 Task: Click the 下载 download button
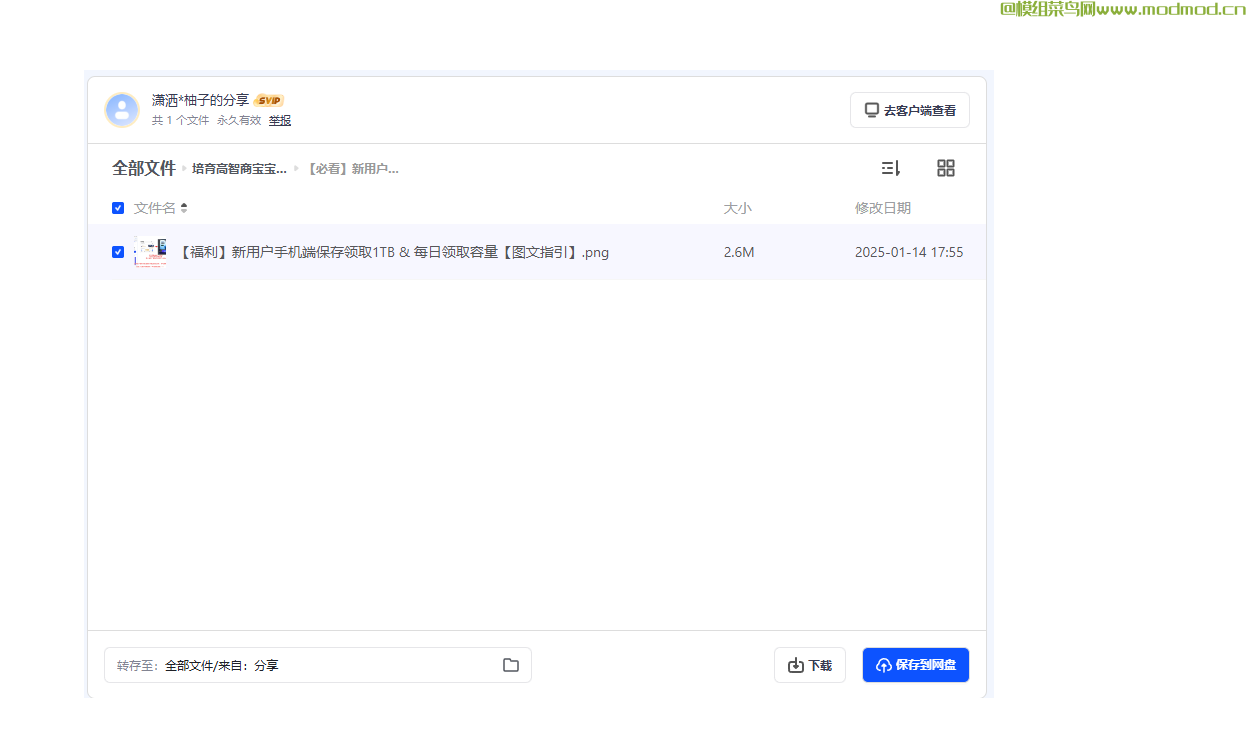click(x=810, y=665)
